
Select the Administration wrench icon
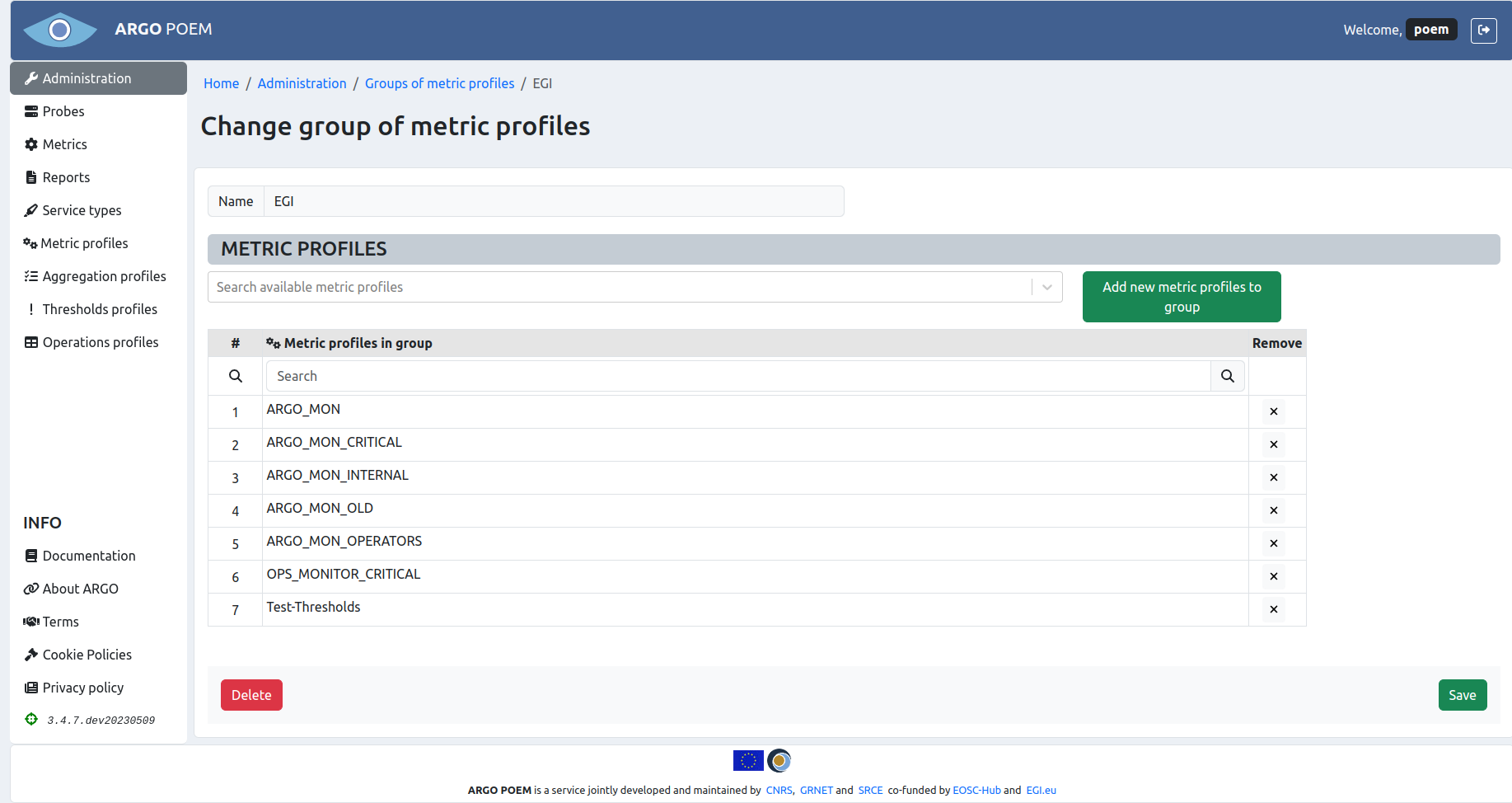point(30,77)
